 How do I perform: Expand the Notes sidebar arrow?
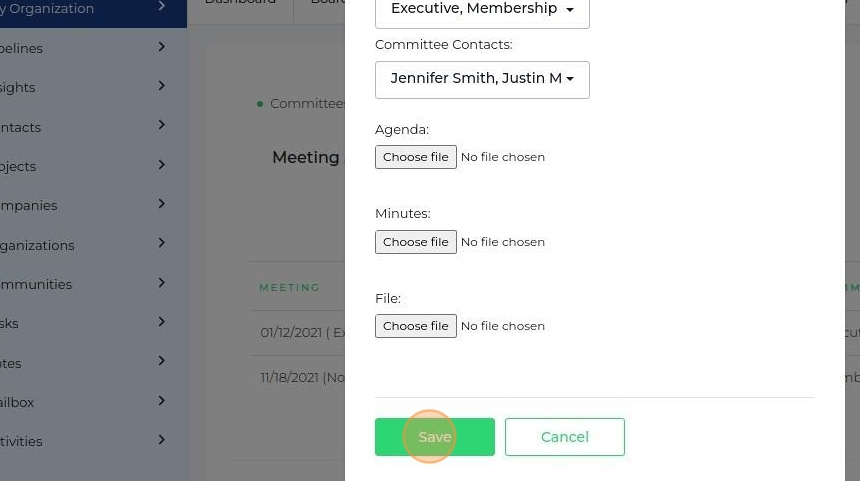pyautogui.click(x=162, y=362)
